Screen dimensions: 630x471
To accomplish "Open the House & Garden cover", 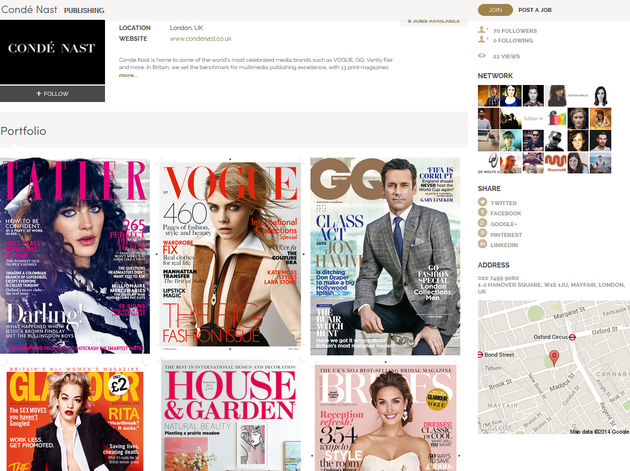I will [x=231, y=416].
